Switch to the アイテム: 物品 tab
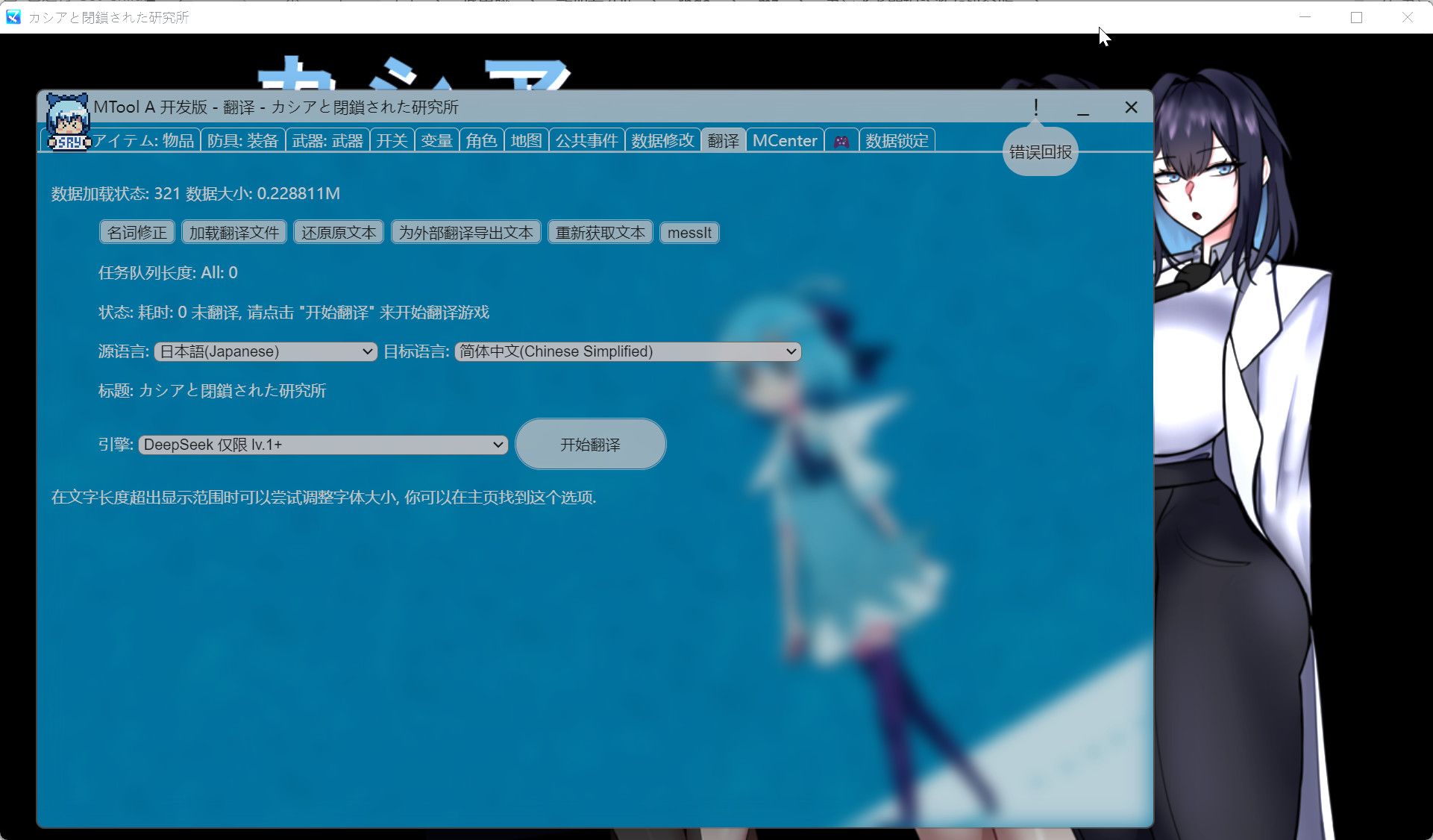The image size is (1433, 840). (x=143, y=141)
